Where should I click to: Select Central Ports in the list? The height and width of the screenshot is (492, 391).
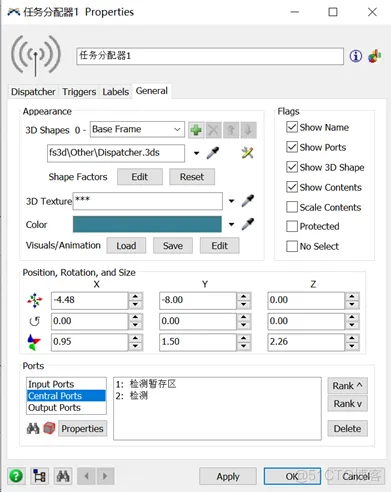coord(66,396)
